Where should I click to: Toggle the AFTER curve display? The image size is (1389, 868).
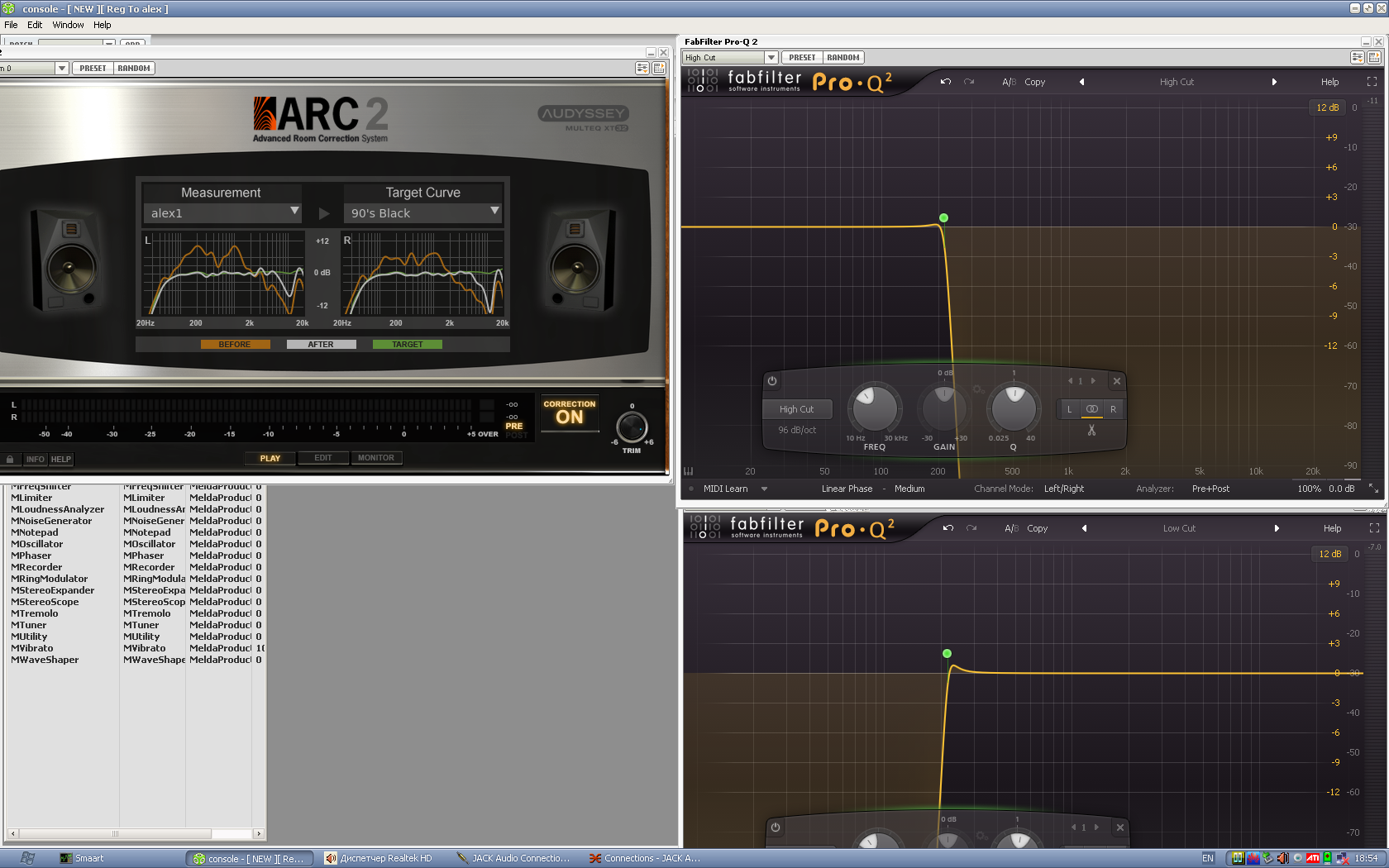pyautogui.click(x=321, y=344)
